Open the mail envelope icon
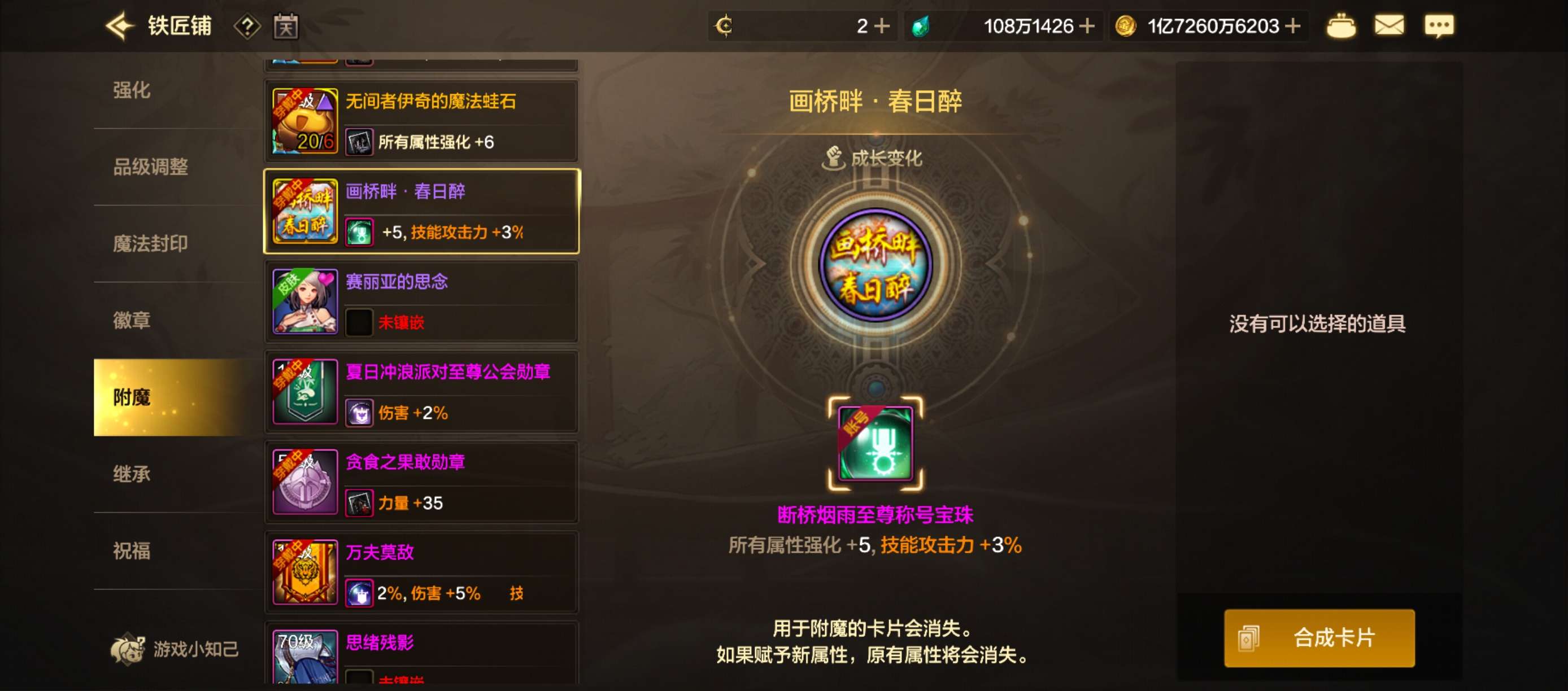Screen dimensions: 1568x691 (x=1389, y=25)
